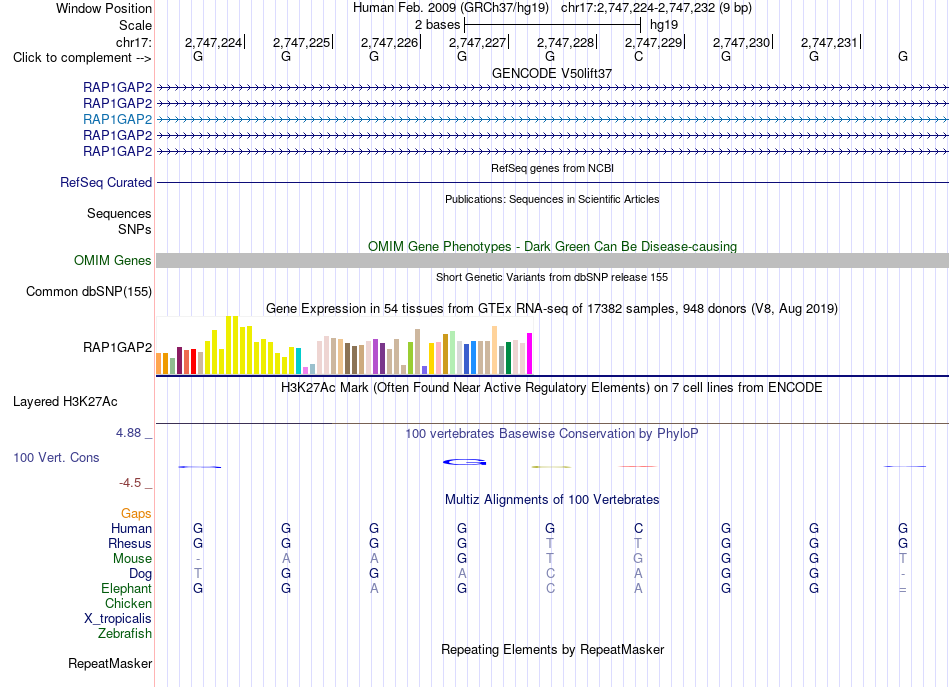Viewport: 950px width, 687px height.
Task: Click the Gaps label in Multiz alignment
Action: [x=136, y=514]
